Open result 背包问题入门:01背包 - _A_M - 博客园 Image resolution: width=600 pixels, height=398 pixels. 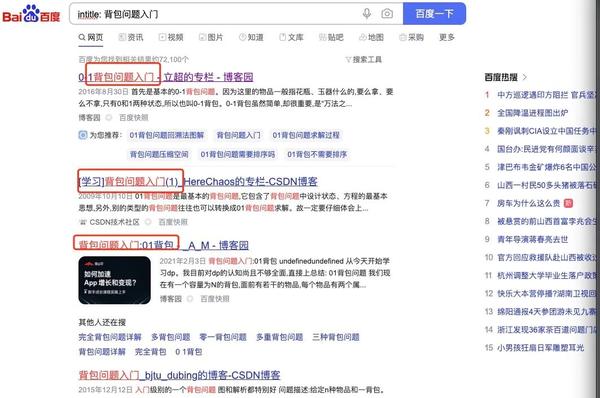pos(163,245)
